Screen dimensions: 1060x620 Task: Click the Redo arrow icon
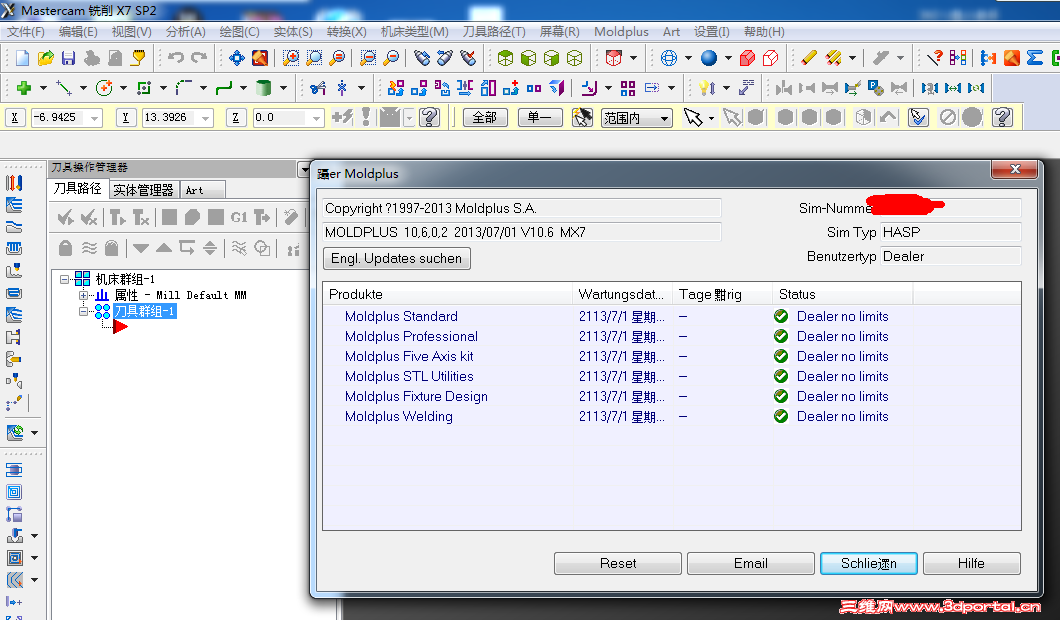[199, 58]
